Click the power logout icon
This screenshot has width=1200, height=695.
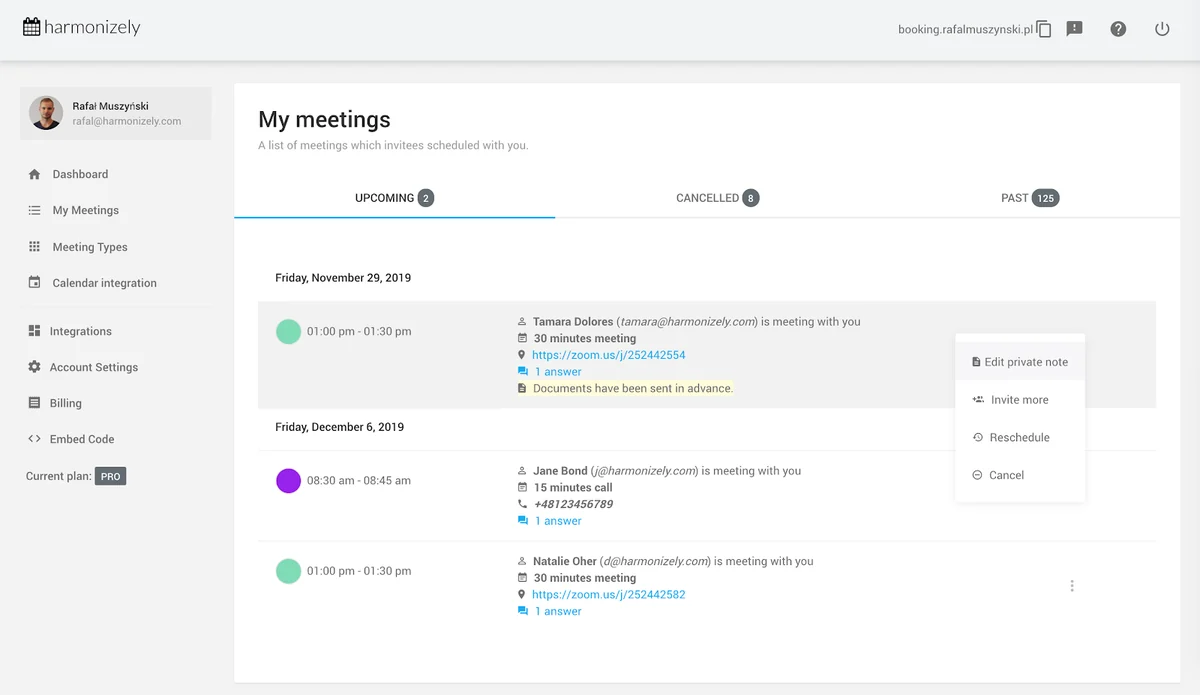click(1162, 29)
